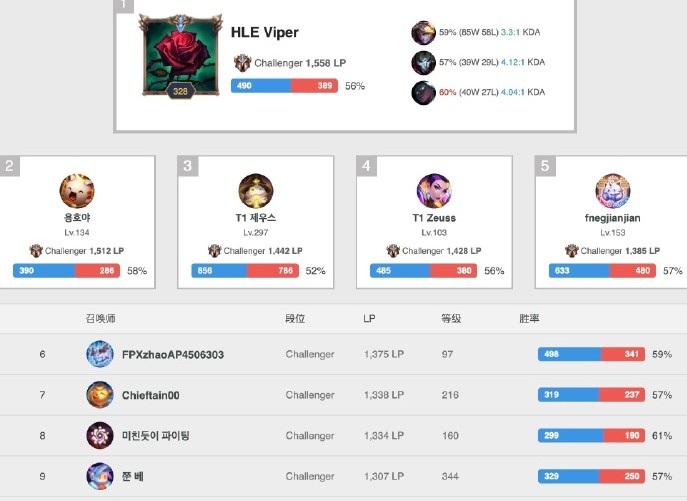Select the 段位 column header
The height and width of the screenshot is (501, 687).
tap(295, 318)
